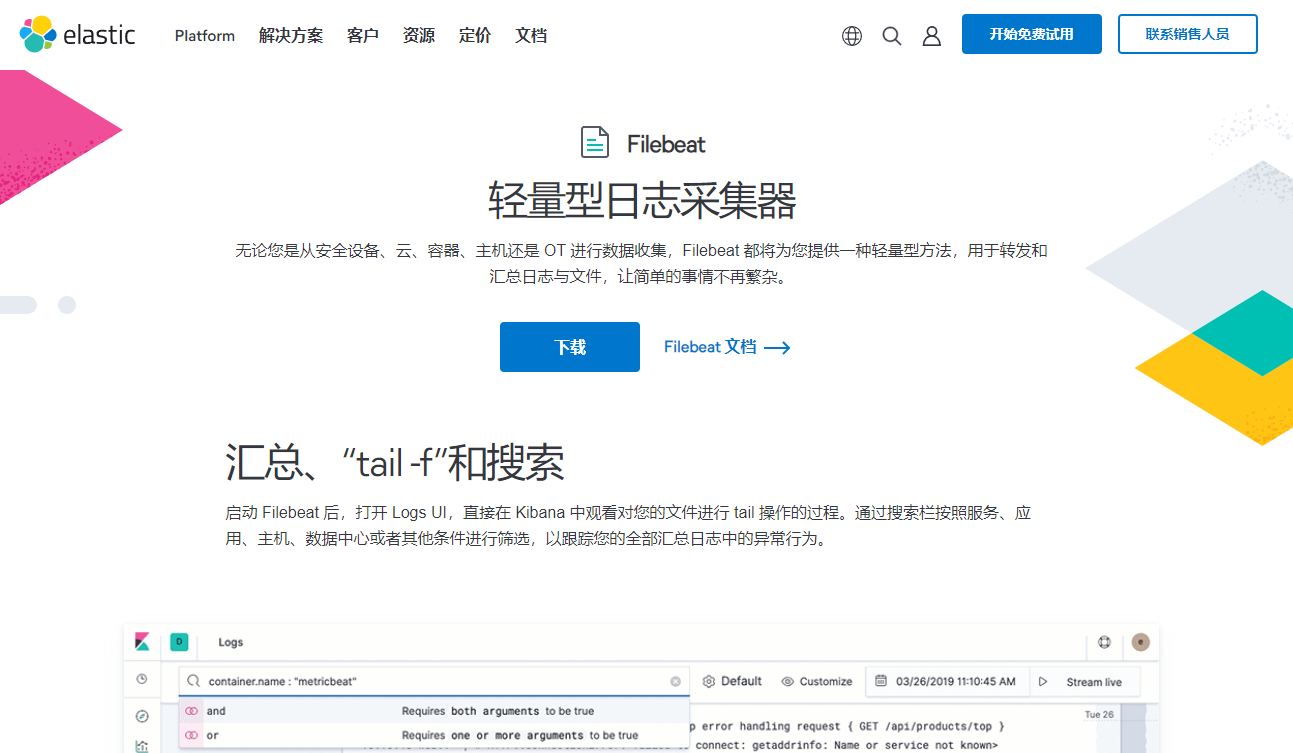Image resolution: width=1293 pixels, height=753 pixels.
Task: Select the 'or' query suggestion
Action: 433,735
